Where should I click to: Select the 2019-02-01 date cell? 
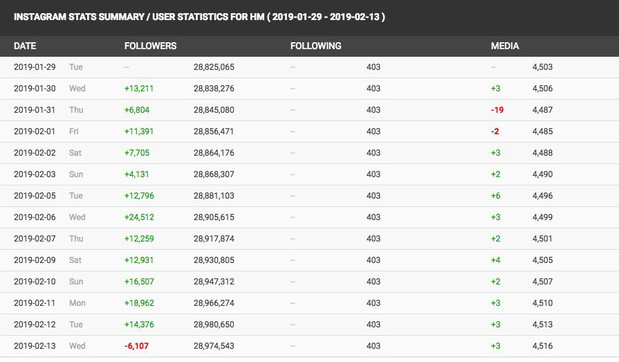(x=35, y=131)
